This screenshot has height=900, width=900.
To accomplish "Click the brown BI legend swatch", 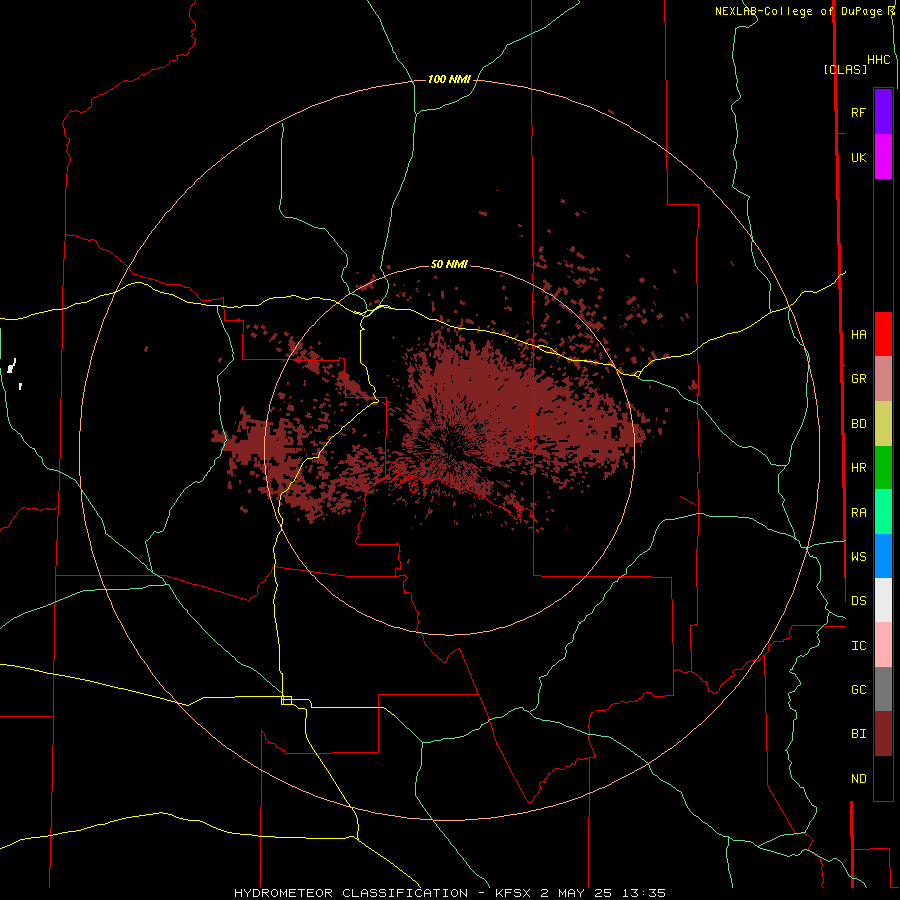I will (883, 734).
